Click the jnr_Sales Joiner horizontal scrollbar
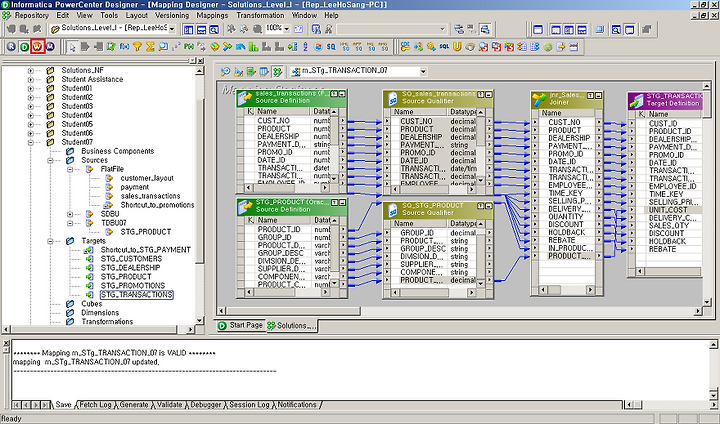Screen dimensions: 720x424 click(567, 290)
